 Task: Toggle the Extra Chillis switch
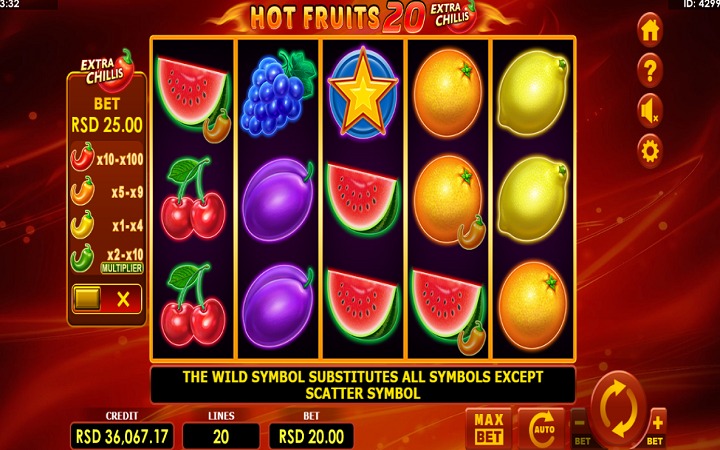107,299
